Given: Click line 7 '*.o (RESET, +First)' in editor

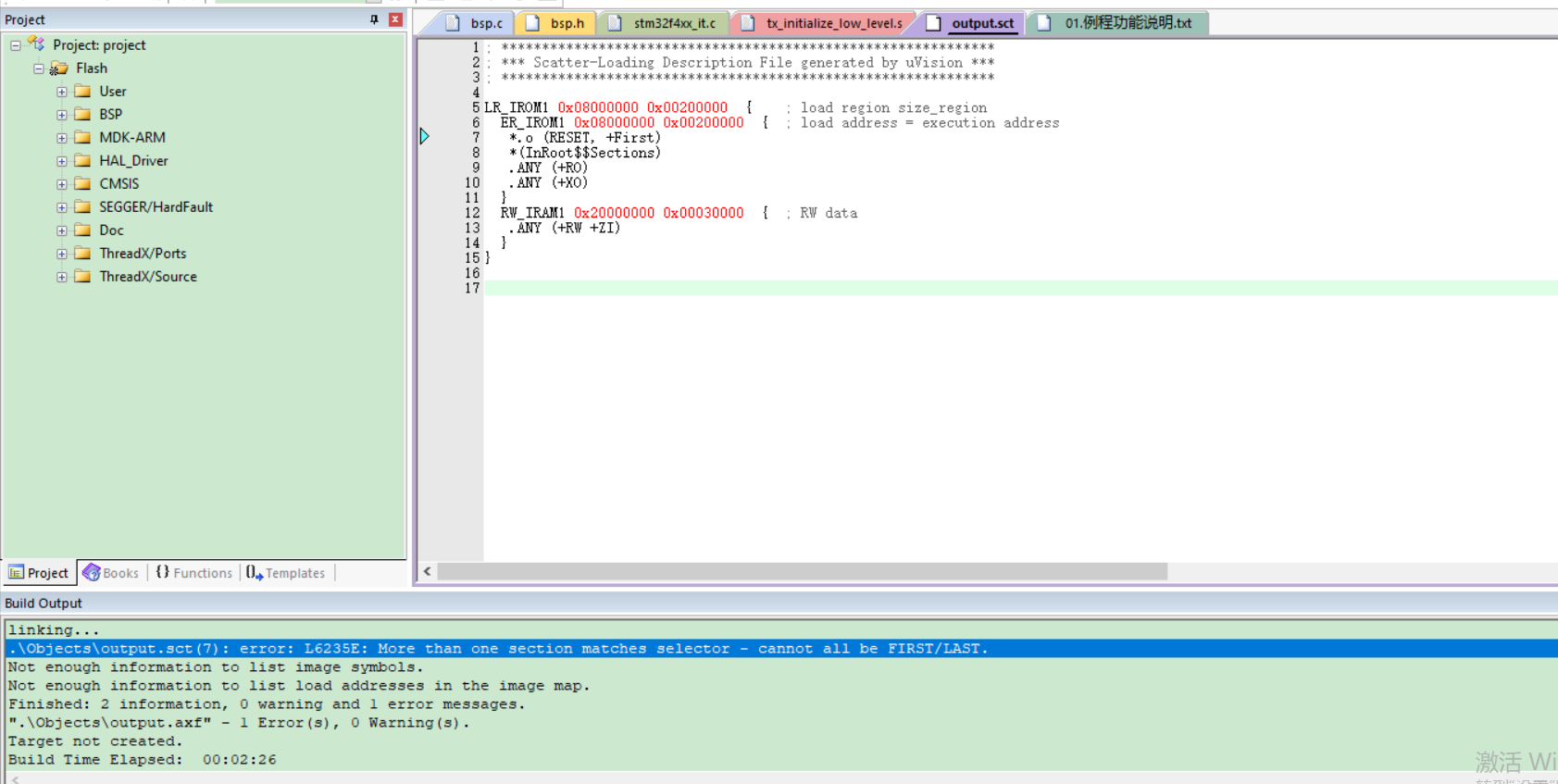Looking at the screenshot, I should 585,138.
